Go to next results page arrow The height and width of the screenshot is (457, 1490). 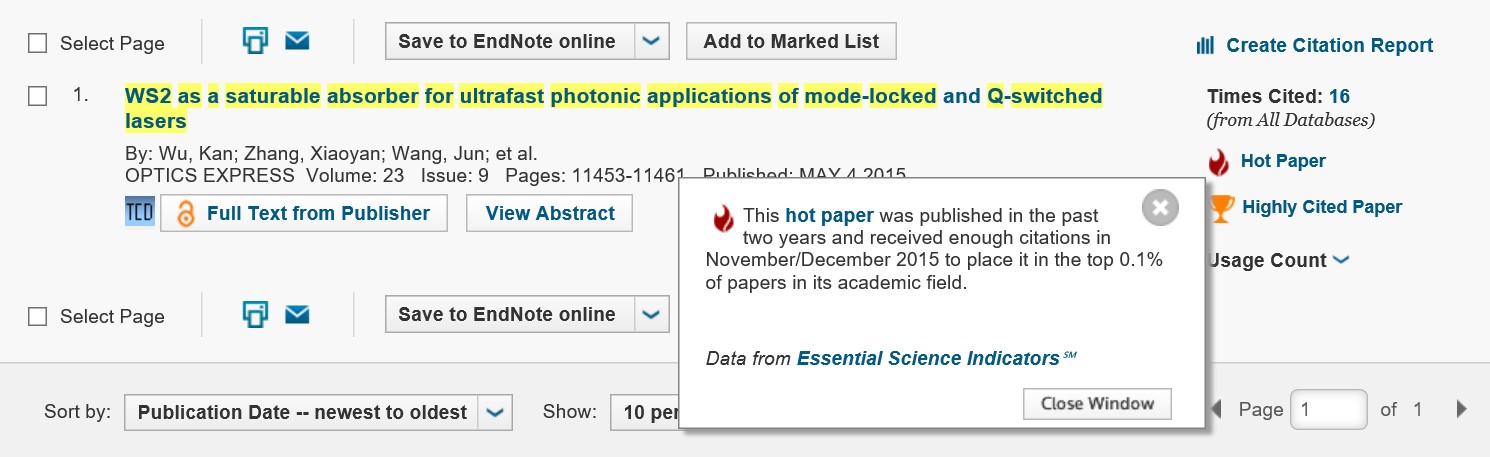pyautogui.click(x=1462, y=409)
